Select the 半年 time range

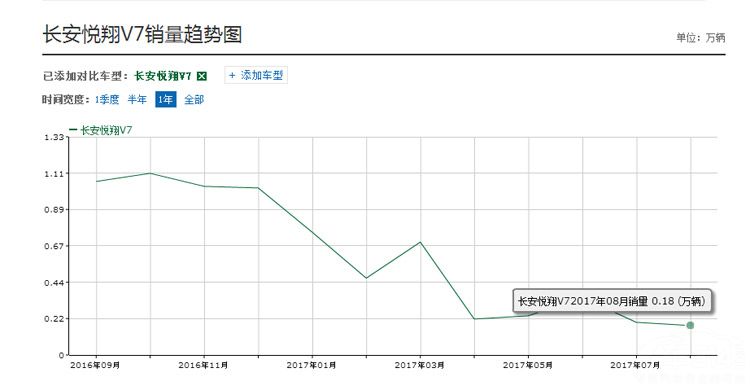(x=137, y=100)
